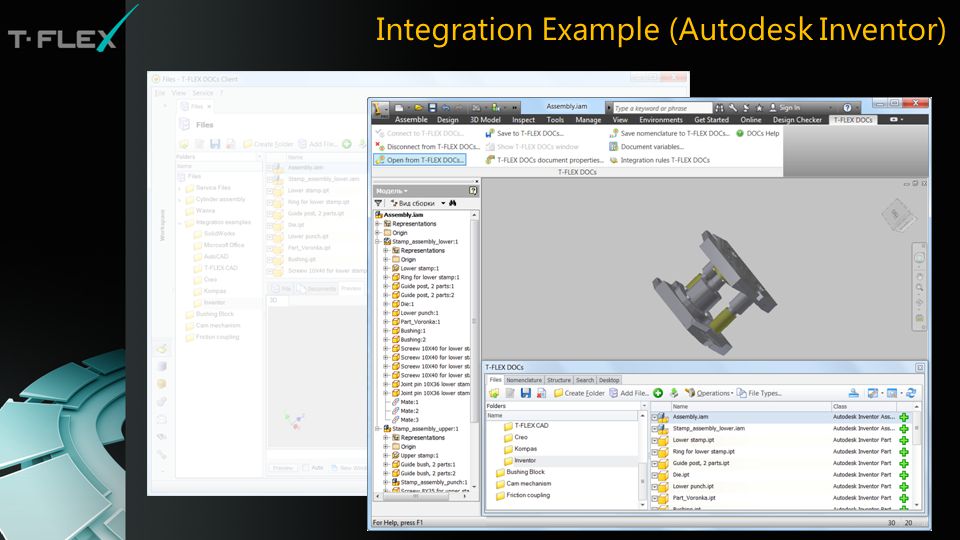
Task: Select Mate:2 constraint in model tree
Action: point(405,411)
